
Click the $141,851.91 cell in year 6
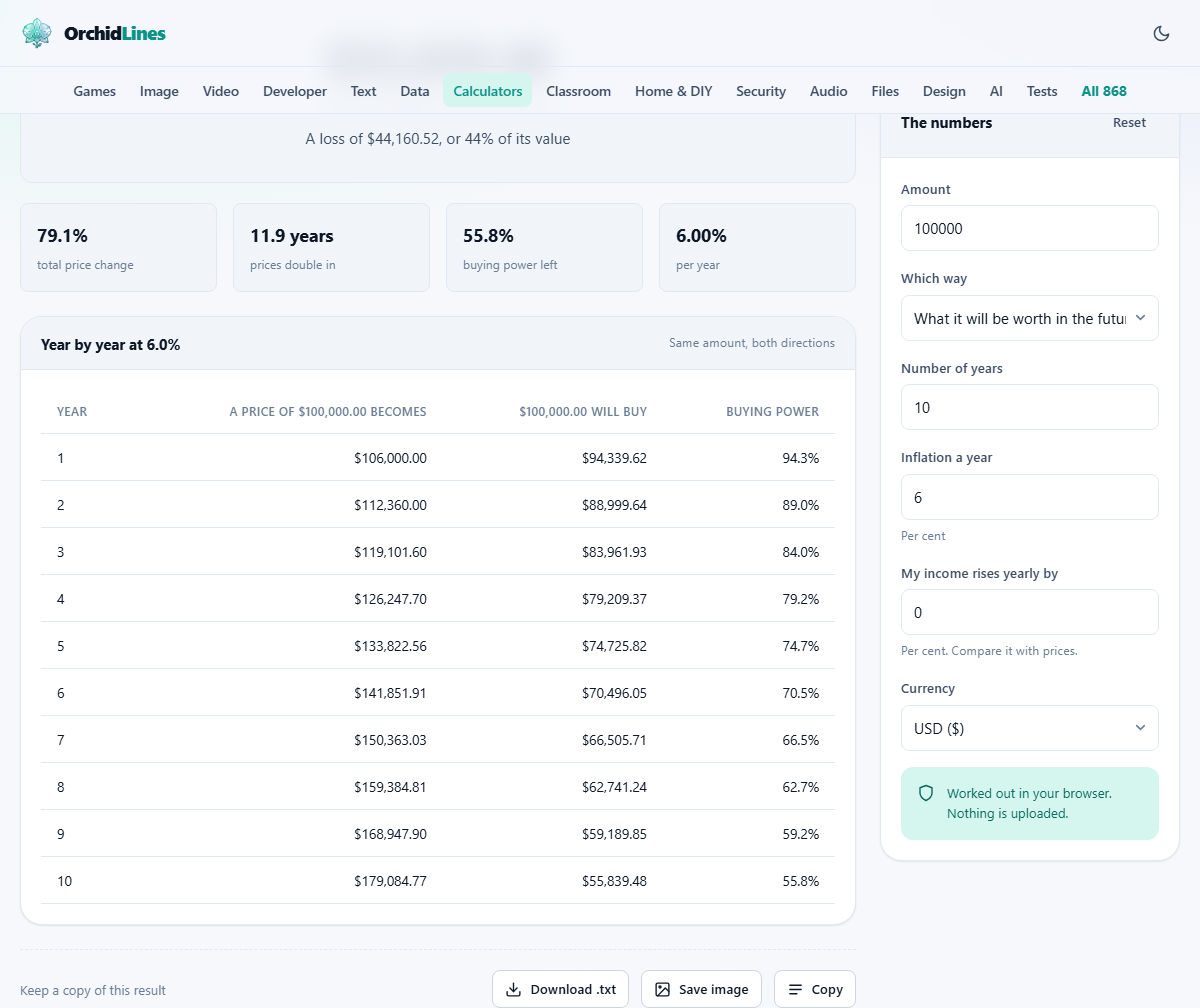(390, 693)
